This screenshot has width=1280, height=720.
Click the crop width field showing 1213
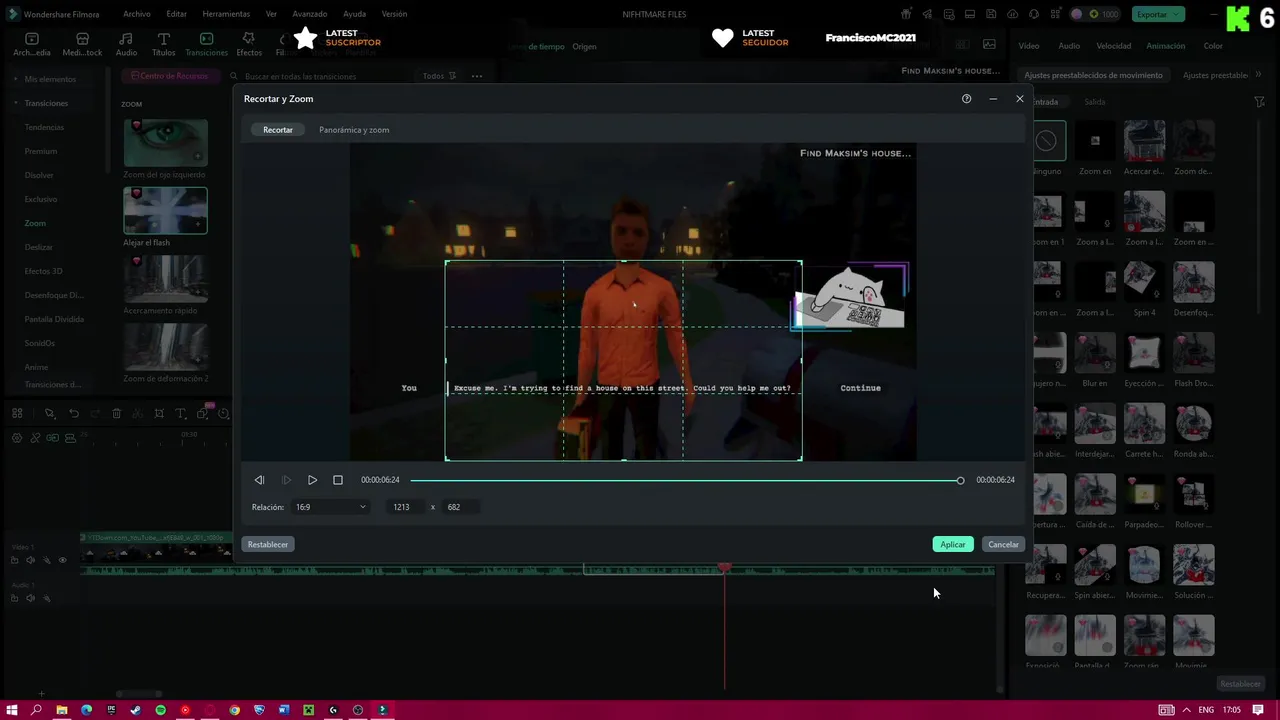point(406,507)
